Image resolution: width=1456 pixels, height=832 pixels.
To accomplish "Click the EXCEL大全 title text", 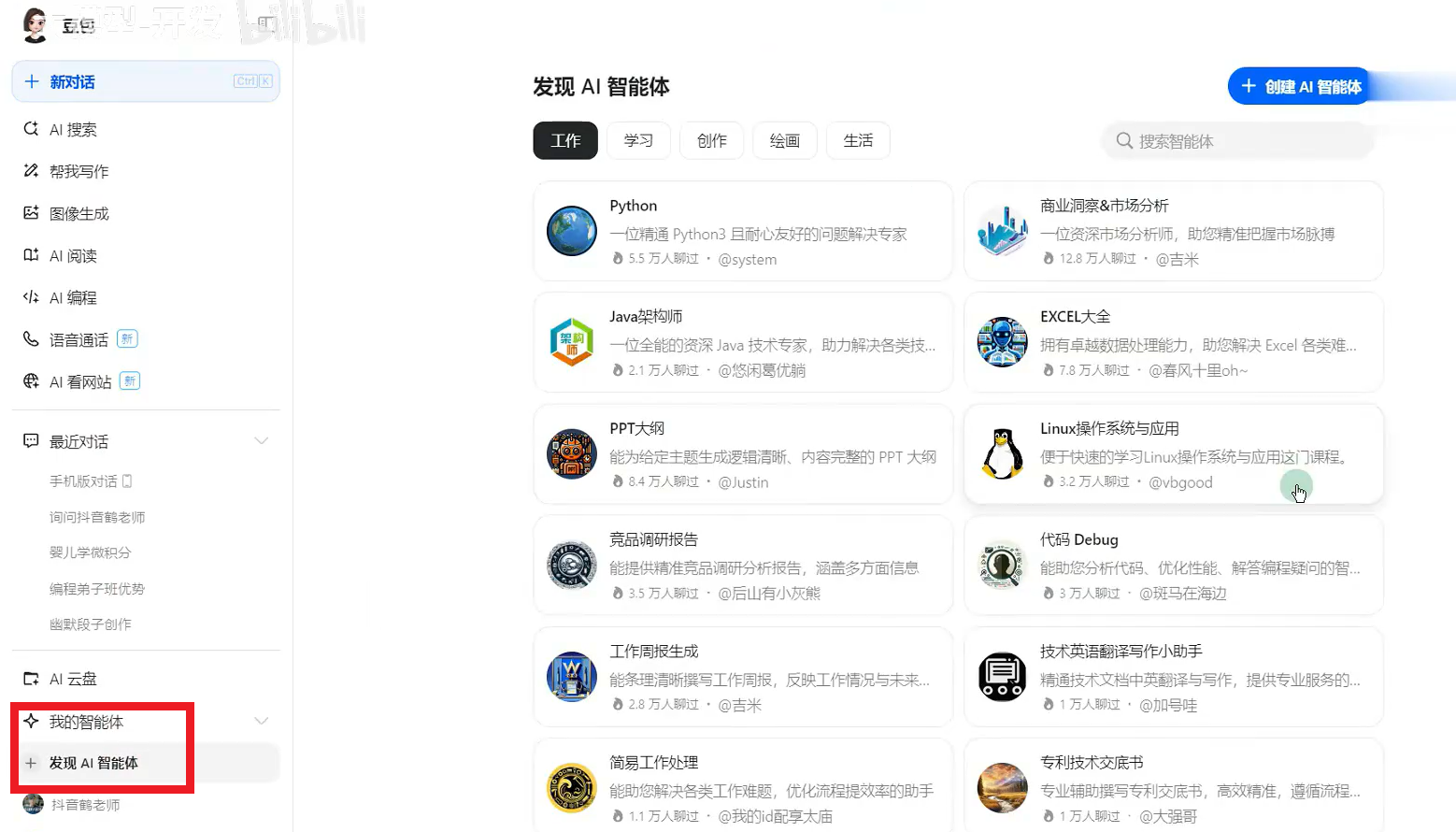I will (1075, 317).
